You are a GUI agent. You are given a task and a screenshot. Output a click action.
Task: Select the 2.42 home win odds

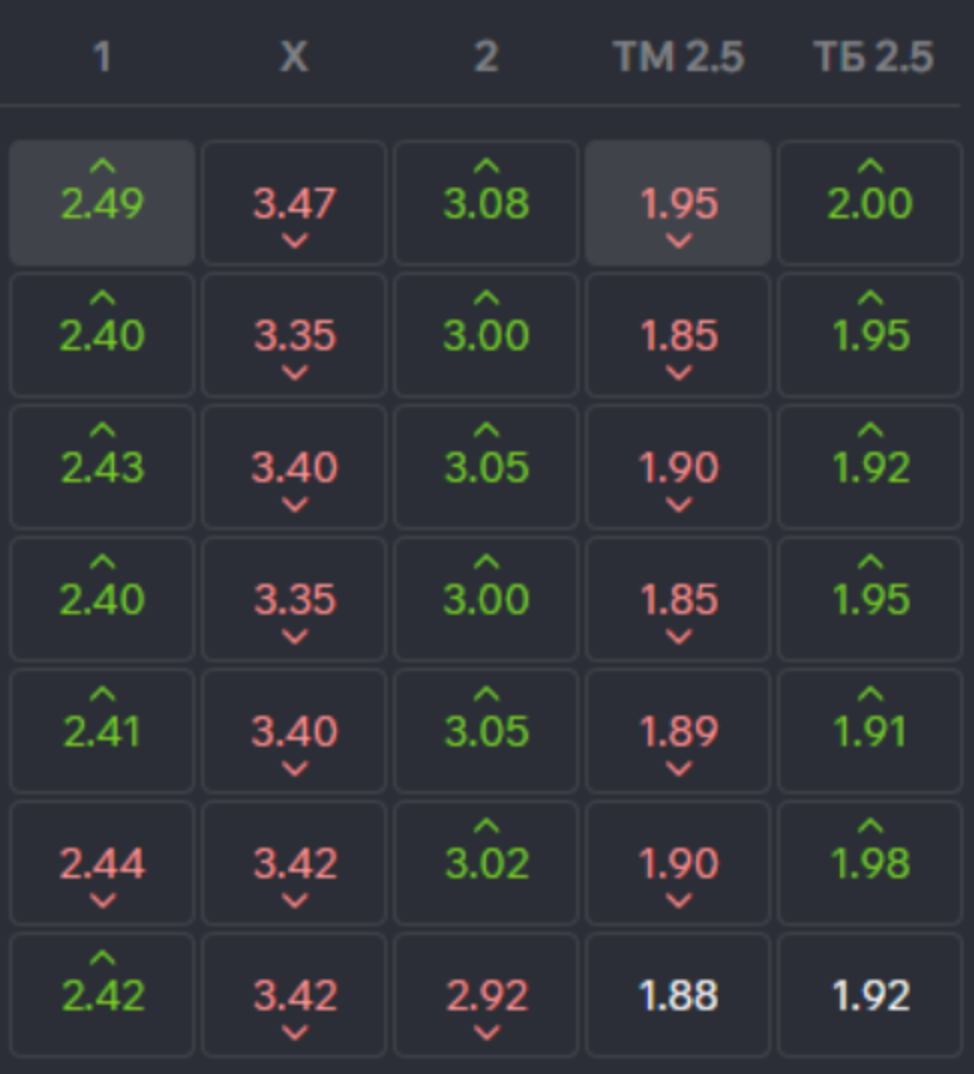[102, 995]
